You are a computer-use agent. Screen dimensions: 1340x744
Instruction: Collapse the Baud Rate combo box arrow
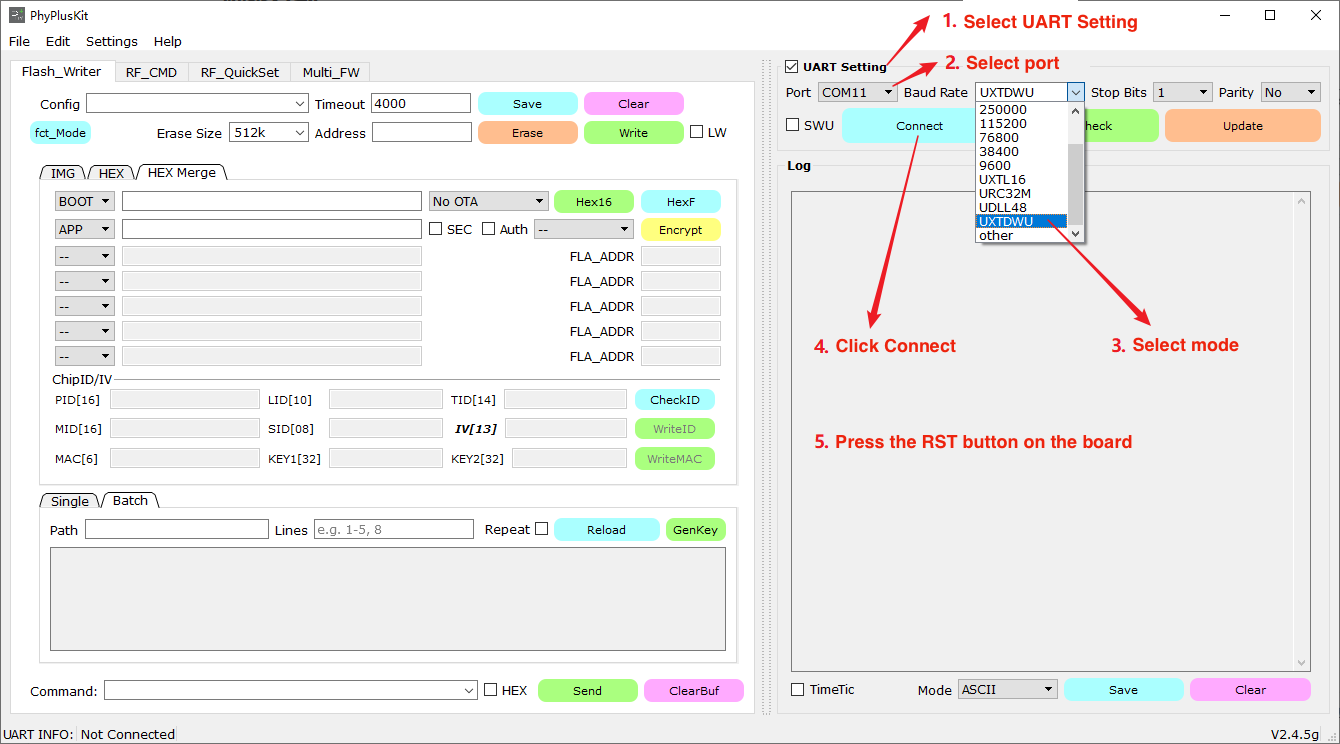1075,92
